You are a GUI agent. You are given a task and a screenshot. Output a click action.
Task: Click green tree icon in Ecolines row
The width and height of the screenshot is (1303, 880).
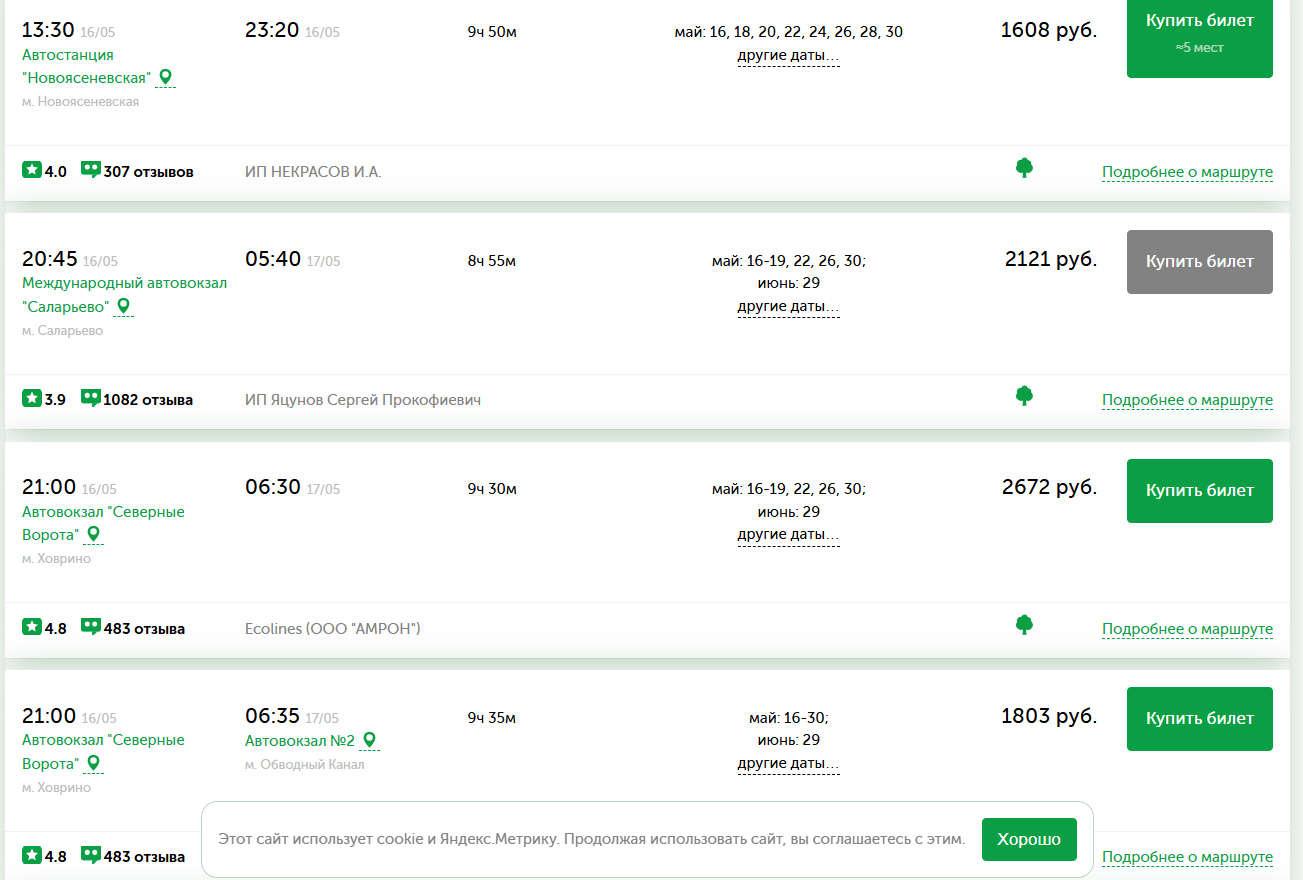tap(1024, 625)
